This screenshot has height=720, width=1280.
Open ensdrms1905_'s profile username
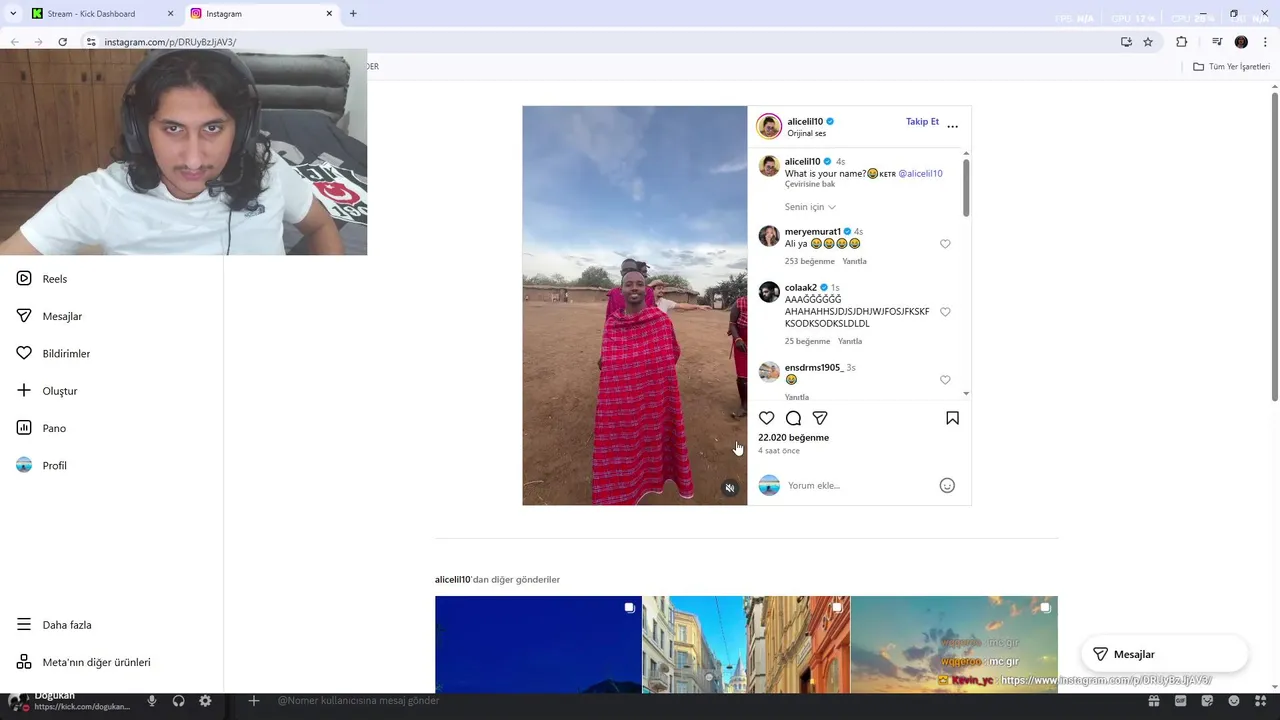coord(814,368)
